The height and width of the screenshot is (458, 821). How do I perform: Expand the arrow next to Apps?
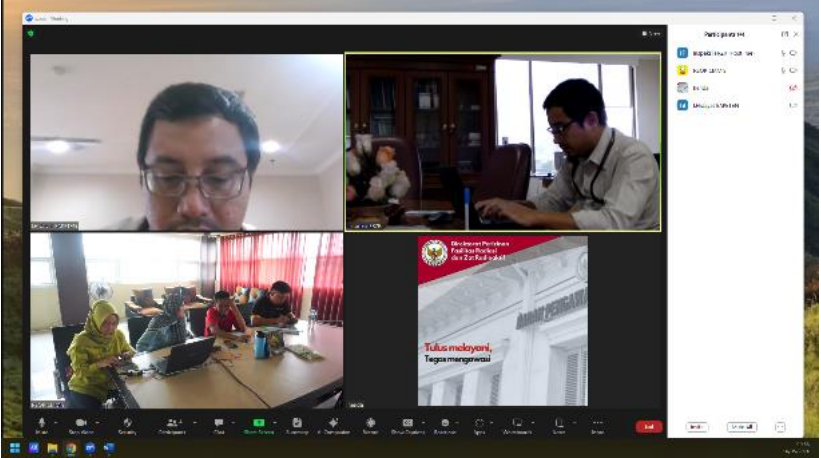[491, 422]
